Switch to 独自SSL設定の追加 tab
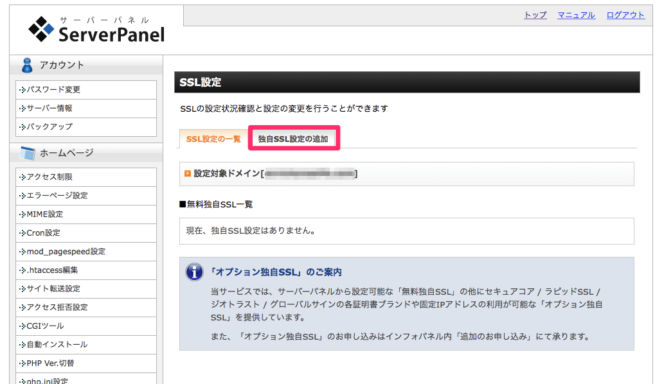The height and width of the screenshot is (384, 664). point(293,139)
